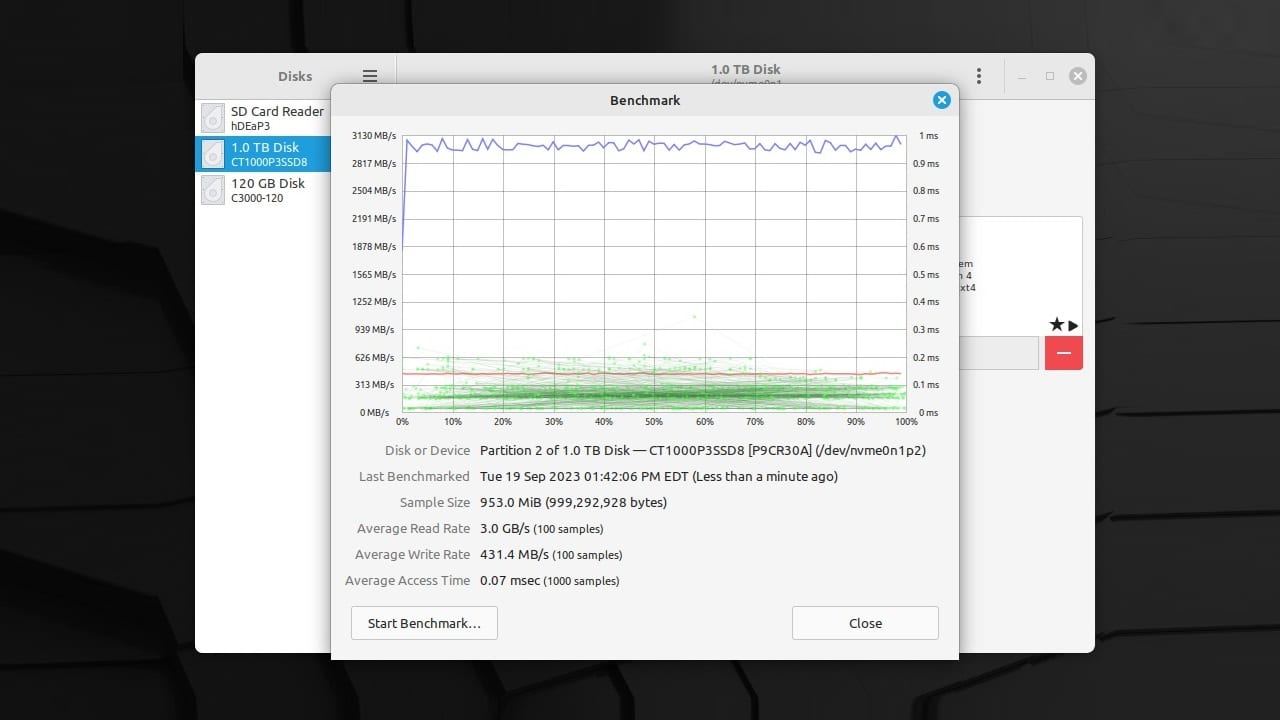Select the SD Card Reader hDEaP3 entry
Viewport: 1280px width, 720px height.
pyautogui.click(x=277, y=117)
